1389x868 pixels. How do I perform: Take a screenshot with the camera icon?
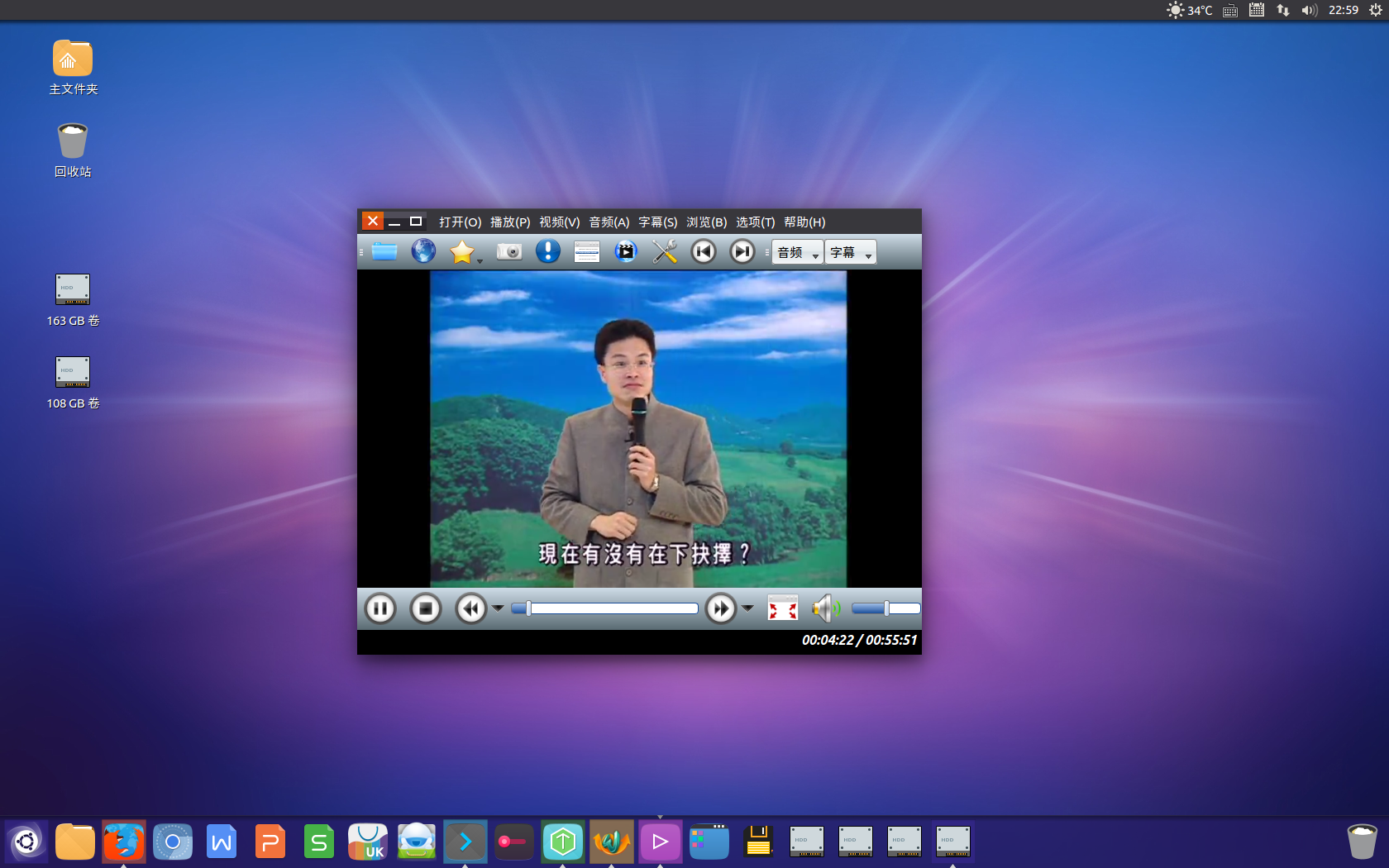pyautogui.click(x=509, y=251)
